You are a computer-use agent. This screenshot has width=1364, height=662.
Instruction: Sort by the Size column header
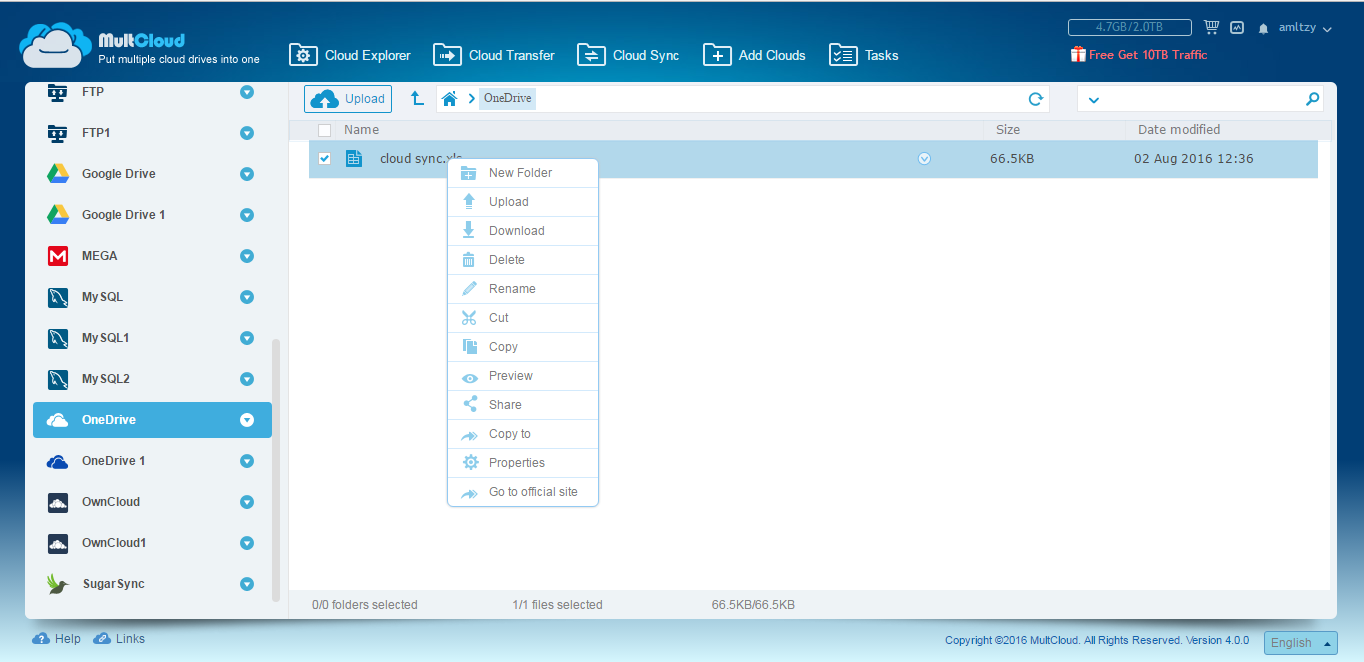(x=1008, y=130)
